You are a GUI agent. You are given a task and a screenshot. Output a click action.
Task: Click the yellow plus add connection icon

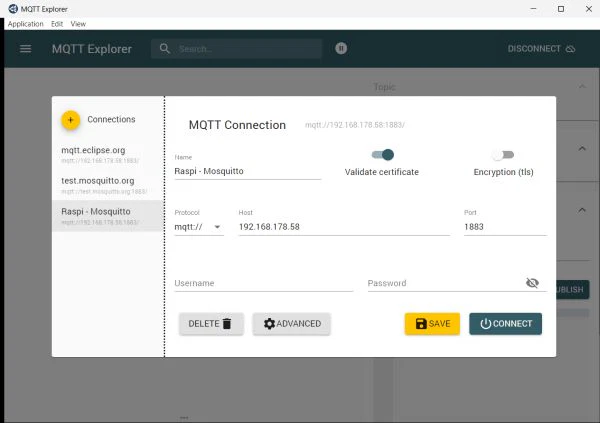(70, 120)
